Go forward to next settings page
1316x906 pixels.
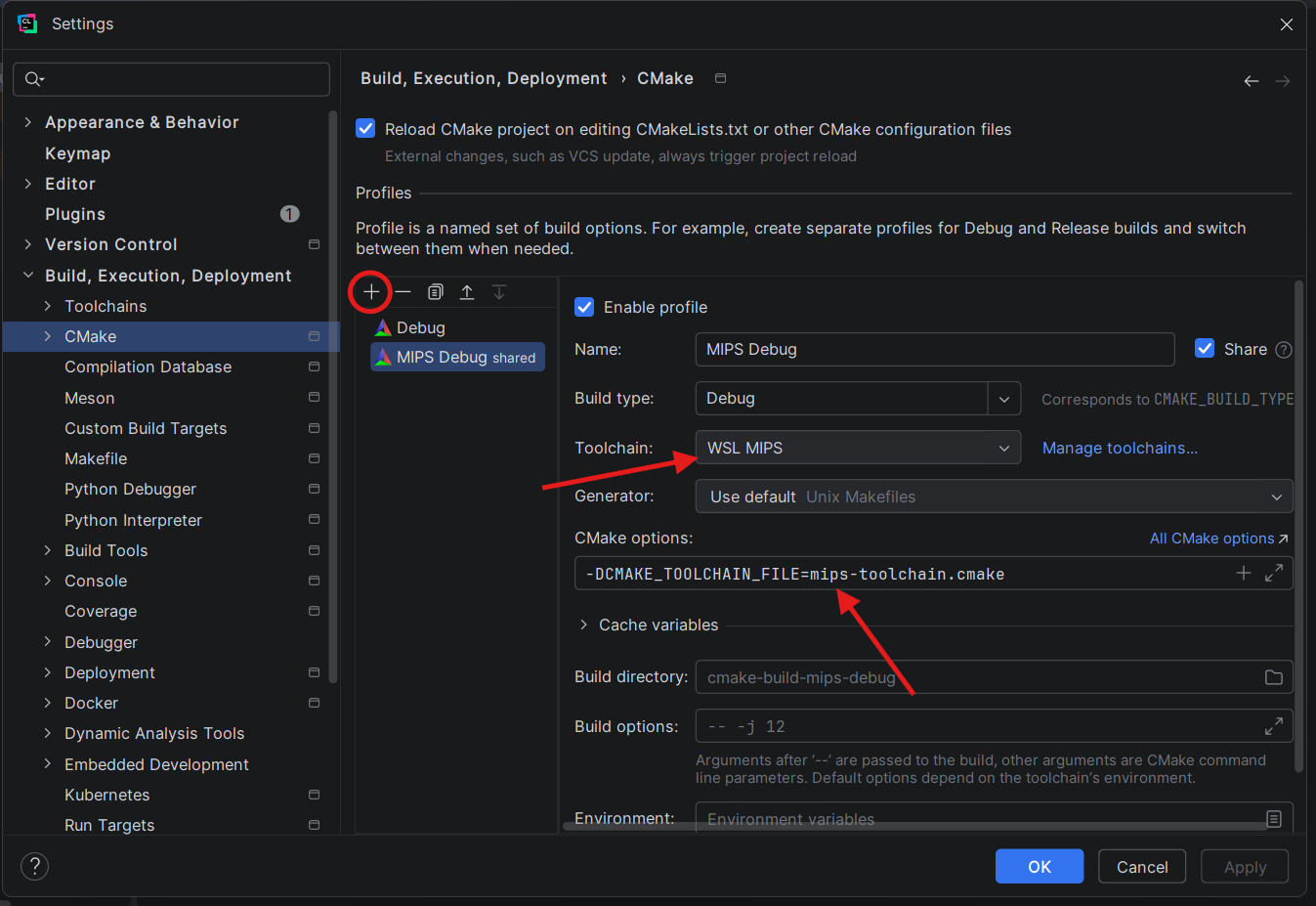click(1283, 81)
